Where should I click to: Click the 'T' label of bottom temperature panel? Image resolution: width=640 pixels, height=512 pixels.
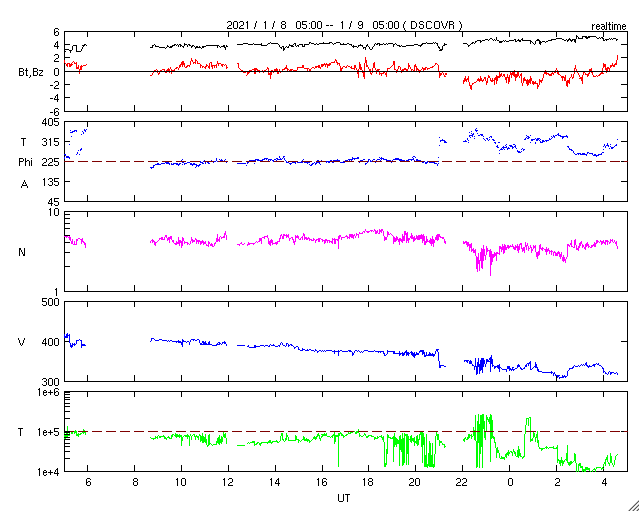click(x=20, y=432)
